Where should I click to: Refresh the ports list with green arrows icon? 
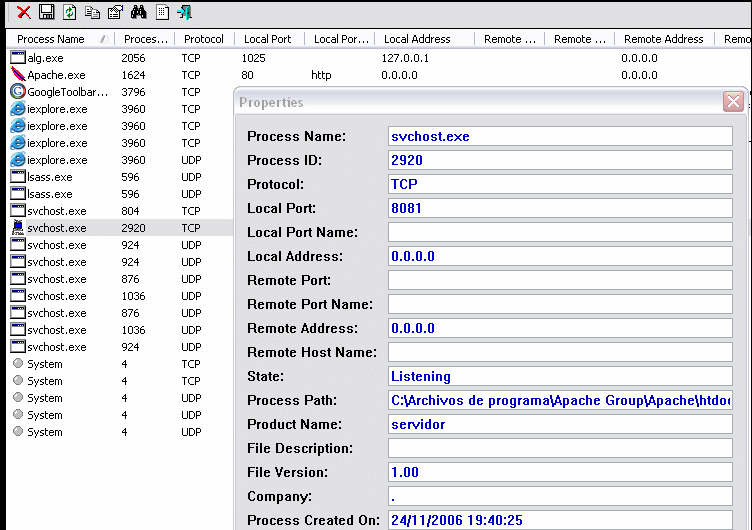coord(70,12)
